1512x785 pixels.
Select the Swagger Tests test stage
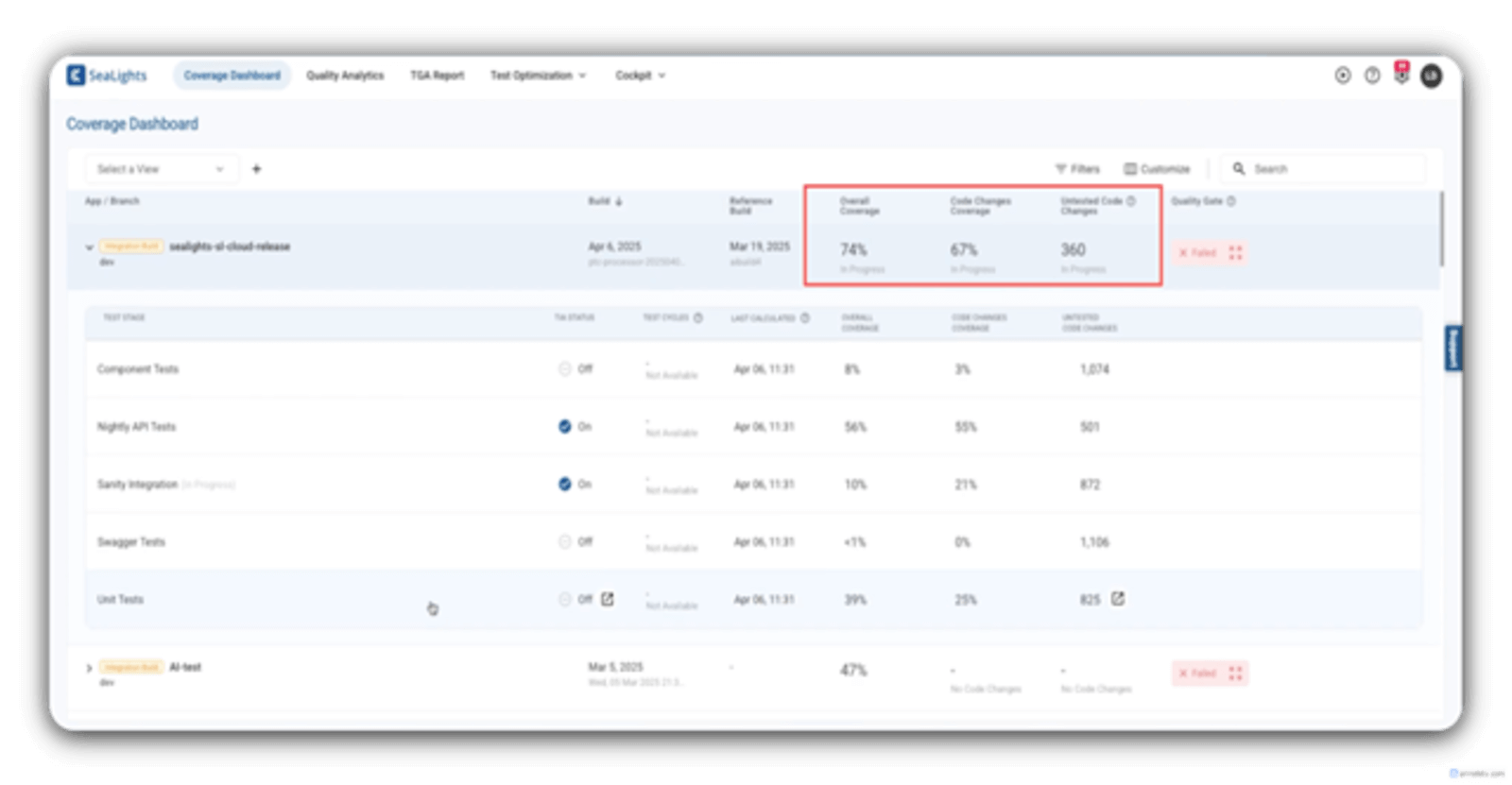tap(130, 542)
